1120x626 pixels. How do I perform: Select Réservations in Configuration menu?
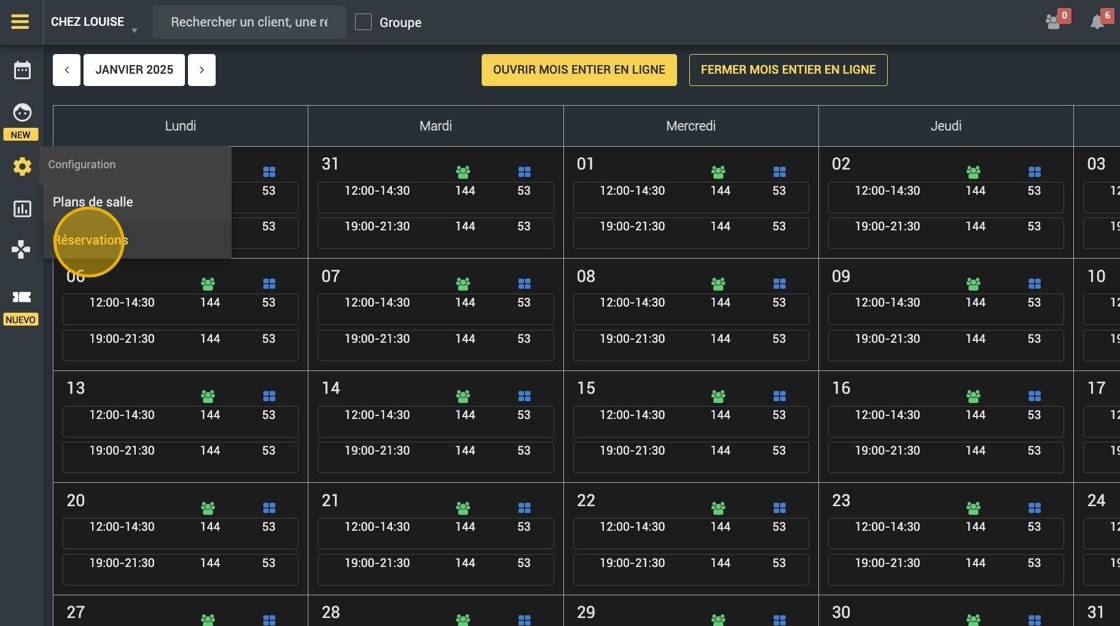(91, 240)
